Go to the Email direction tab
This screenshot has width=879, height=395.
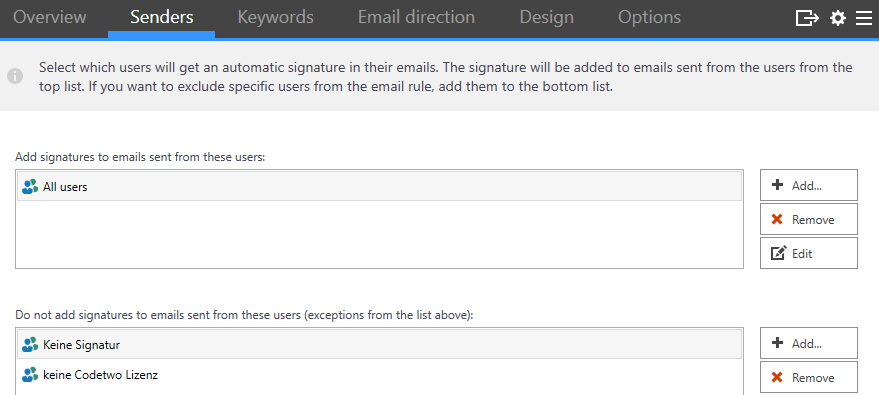(416, 17)
